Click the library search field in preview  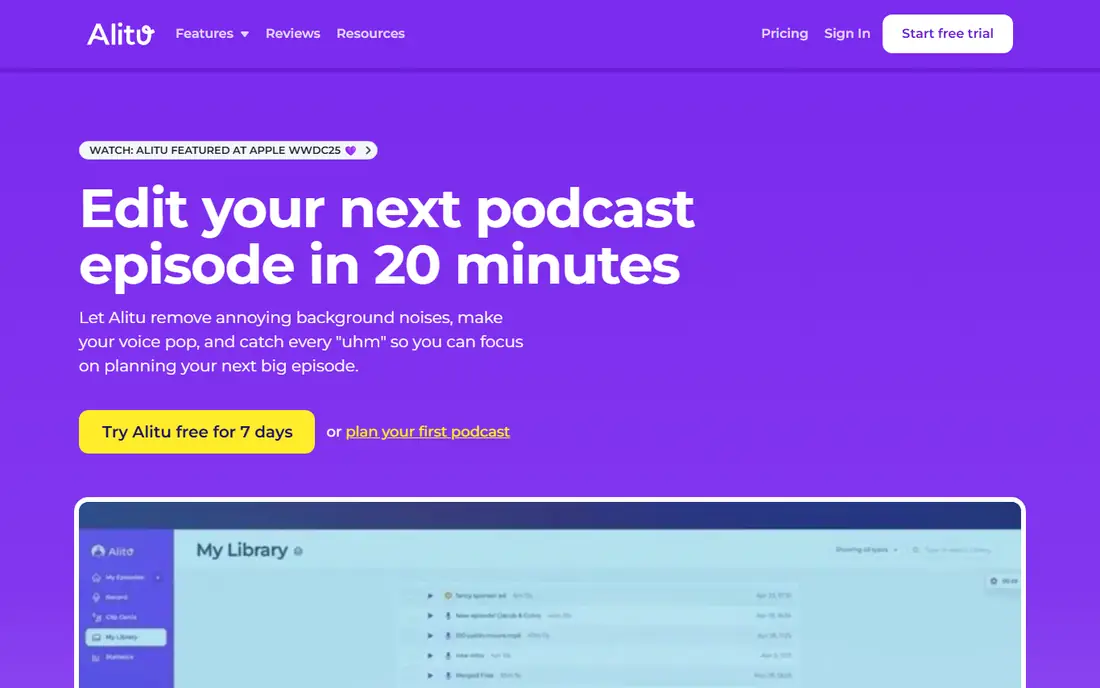(x=954, y=550)
